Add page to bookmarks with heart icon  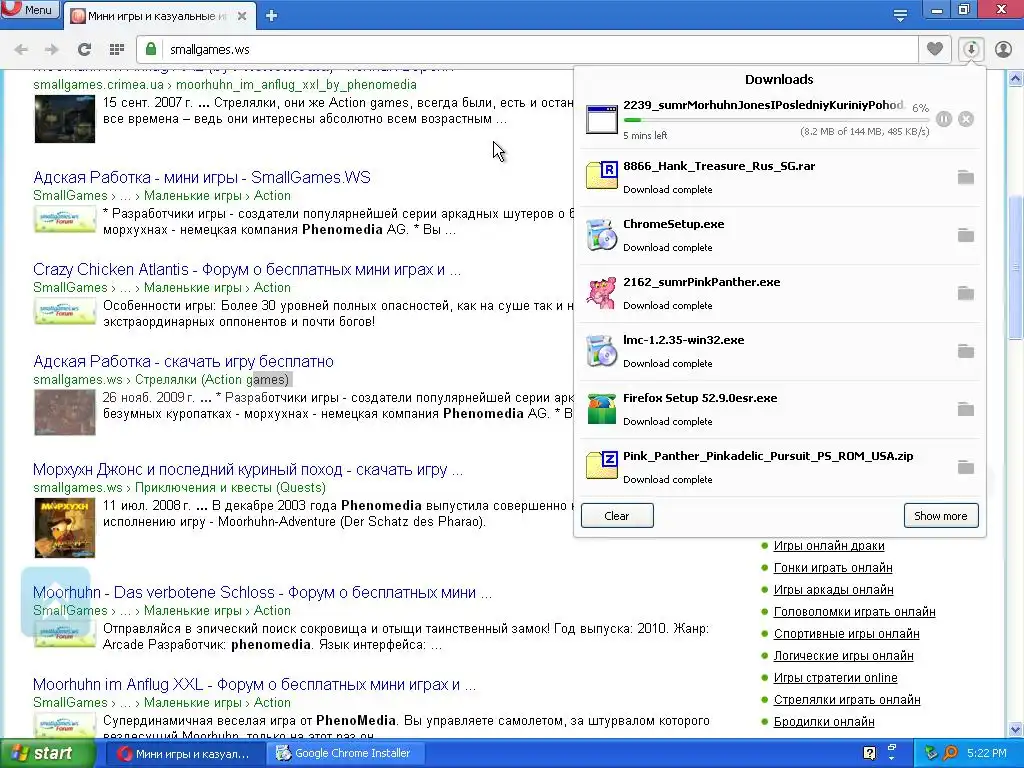pyautogui.click(x=935, y=49)
